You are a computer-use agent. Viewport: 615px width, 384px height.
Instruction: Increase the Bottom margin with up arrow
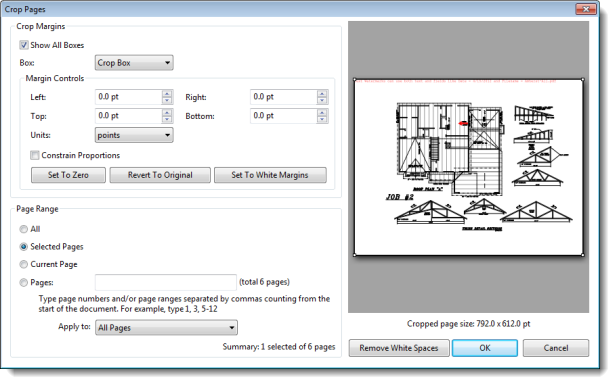pos(322,113)
